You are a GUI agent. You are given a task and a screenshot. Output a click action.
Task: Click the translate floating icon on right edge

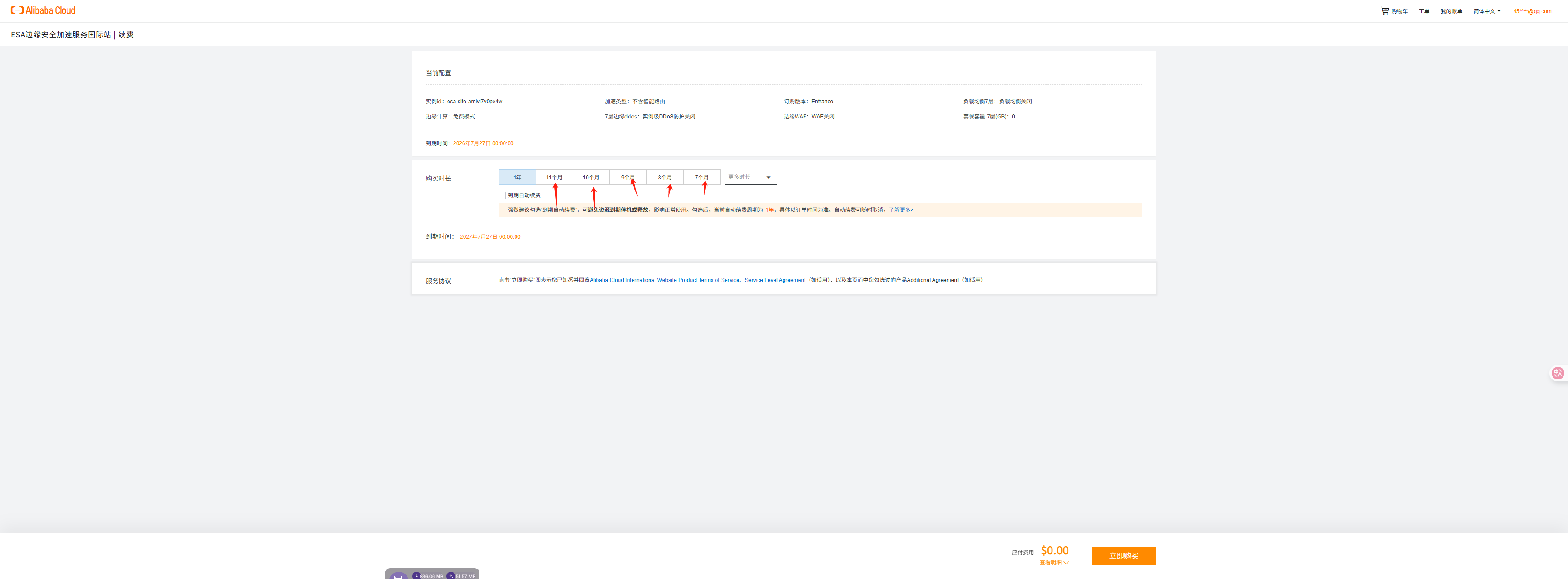[1558, 373]
